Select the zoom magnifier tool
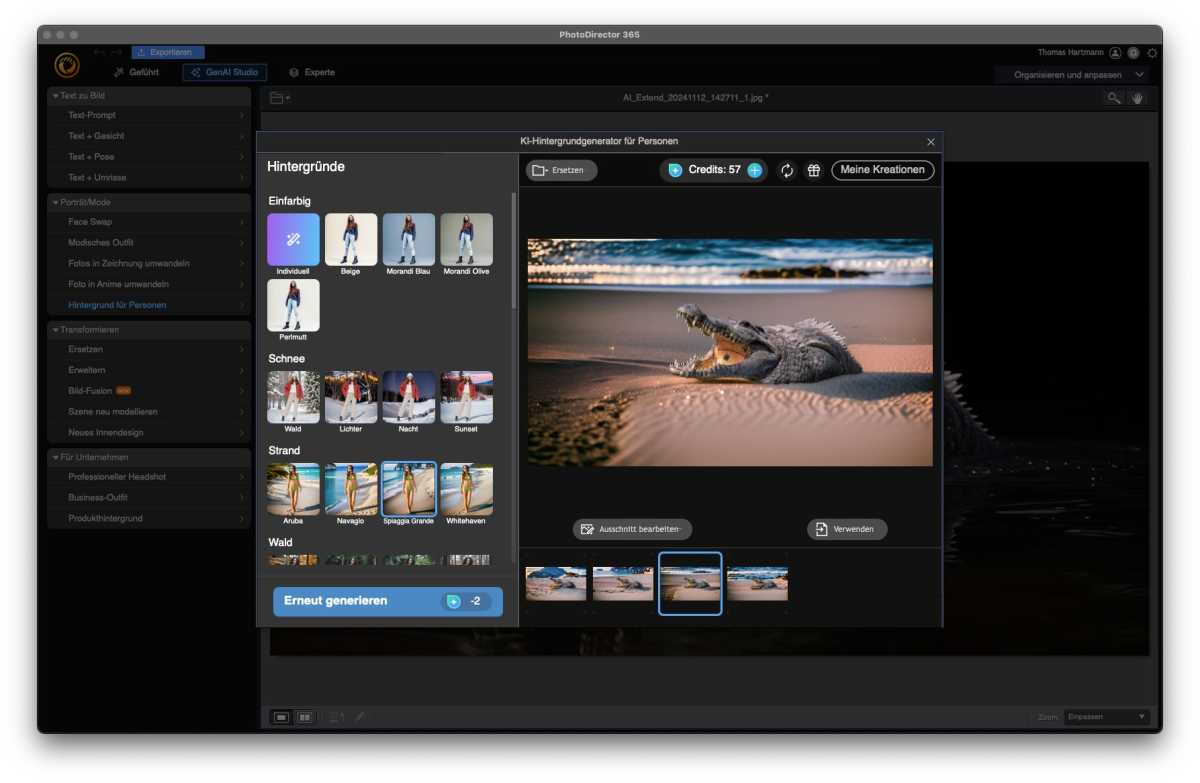 click(x=1113, y=98)
